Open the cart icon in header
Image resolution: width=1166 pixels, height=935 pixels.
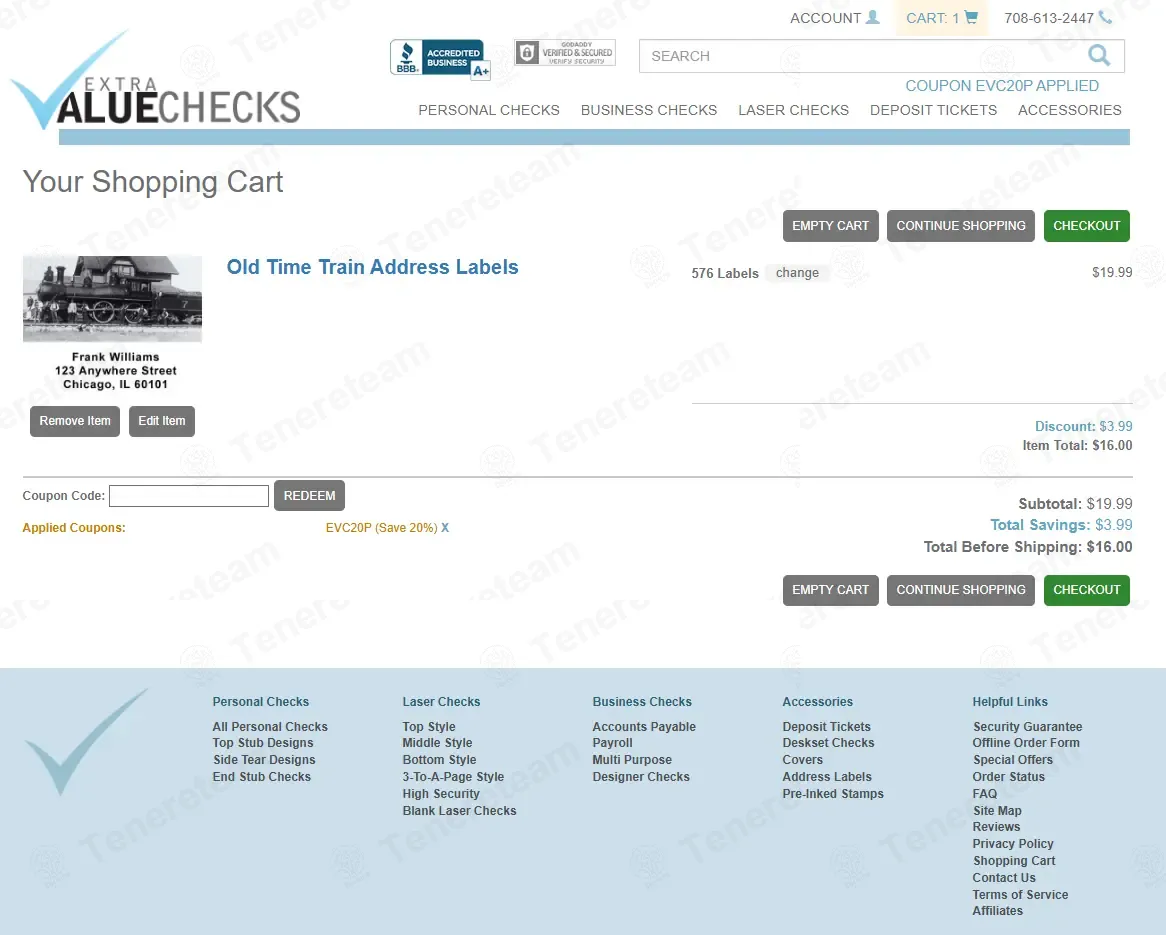pyautogui.click(x=970, y=17)
